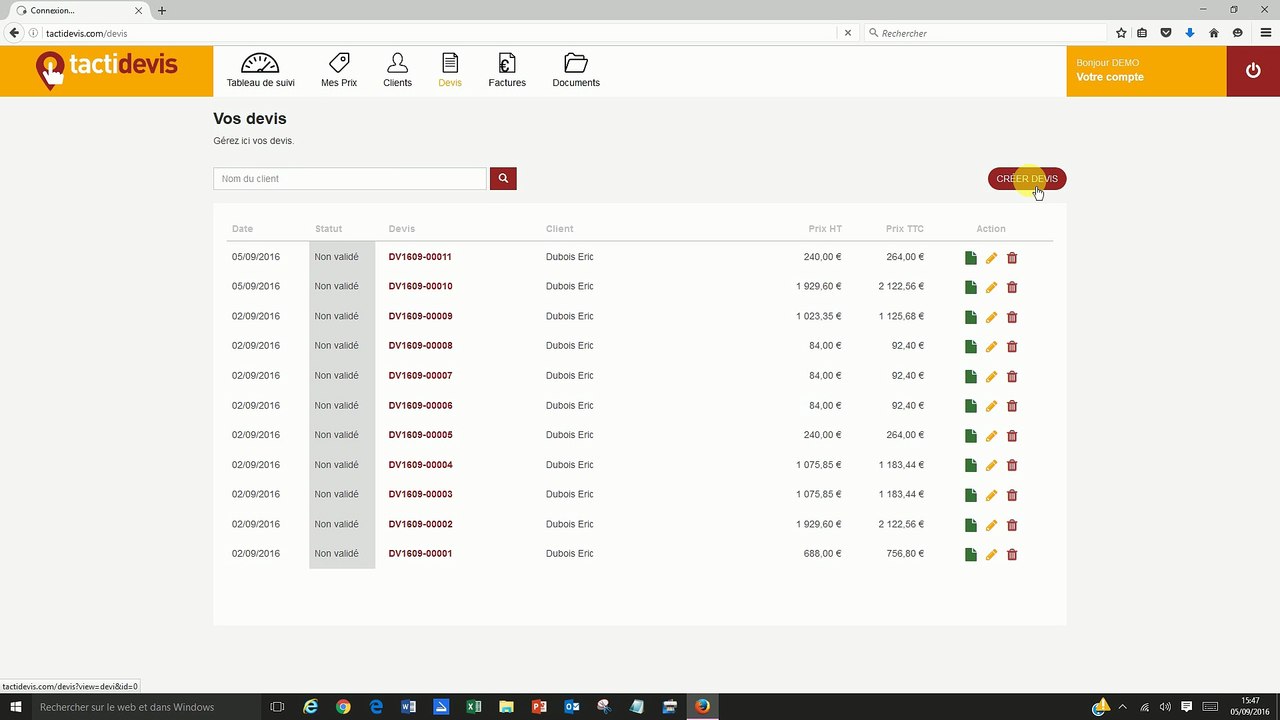The width and height of the screenshot is (1280, 720).
Task: Open the Factures section
Action: coord(507,70)
